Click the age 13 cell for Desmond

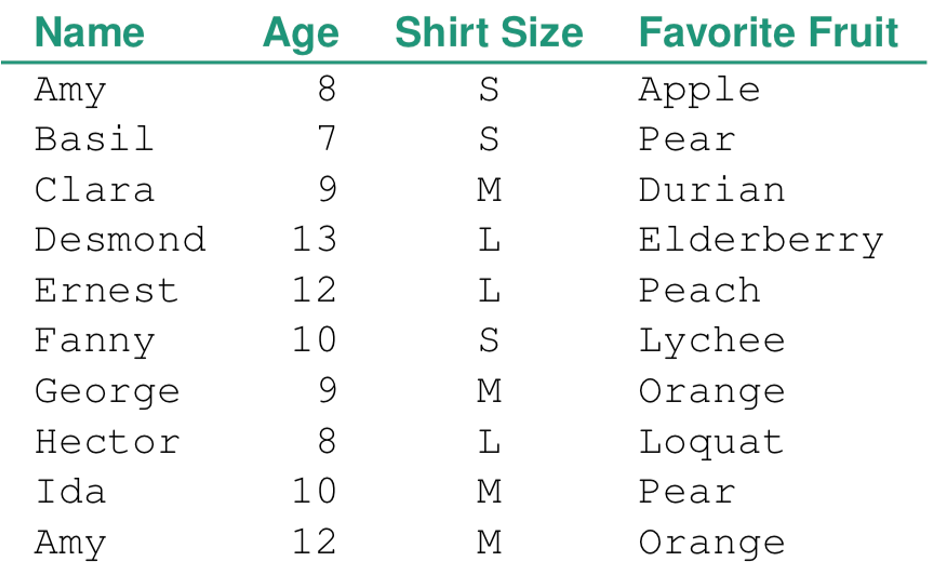click(314, 240)
